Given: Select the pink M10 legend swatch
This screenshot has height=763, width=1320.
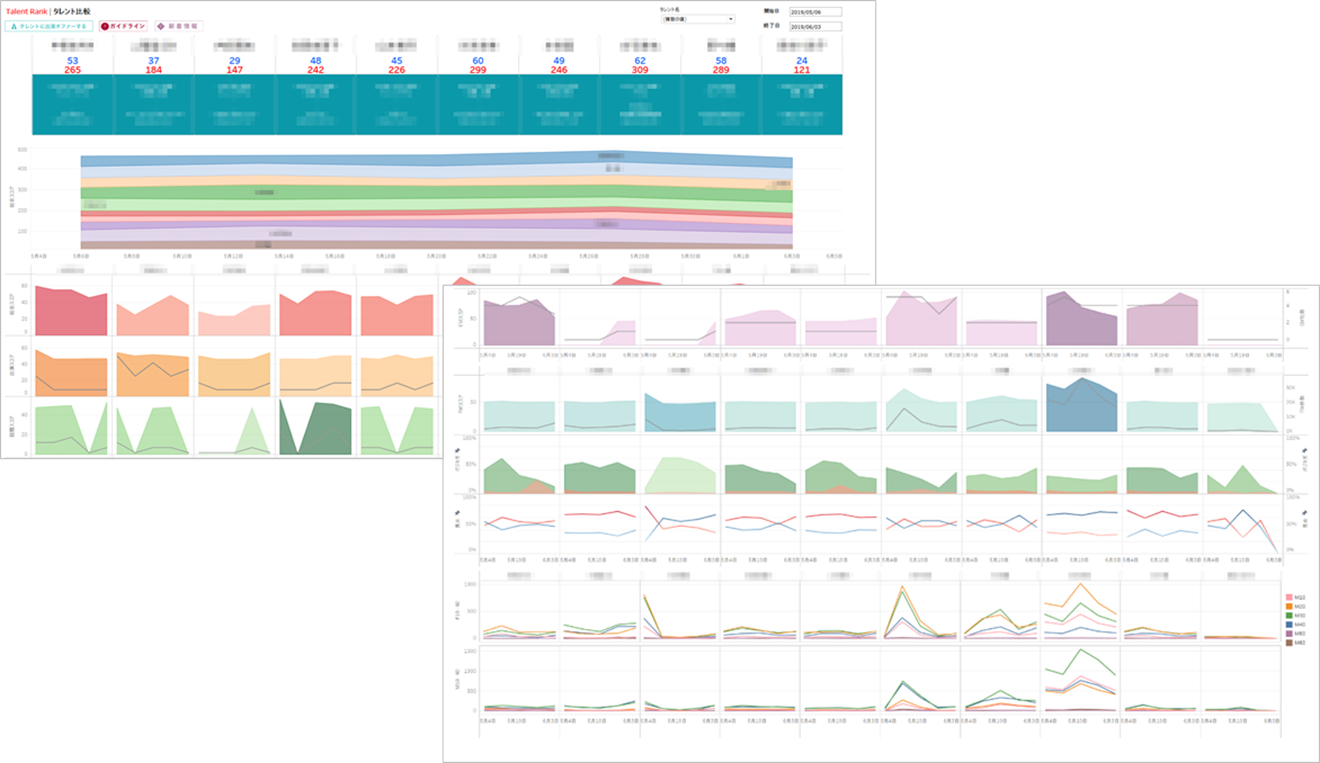Looking at the screenshot, I should pos(1287,597).
